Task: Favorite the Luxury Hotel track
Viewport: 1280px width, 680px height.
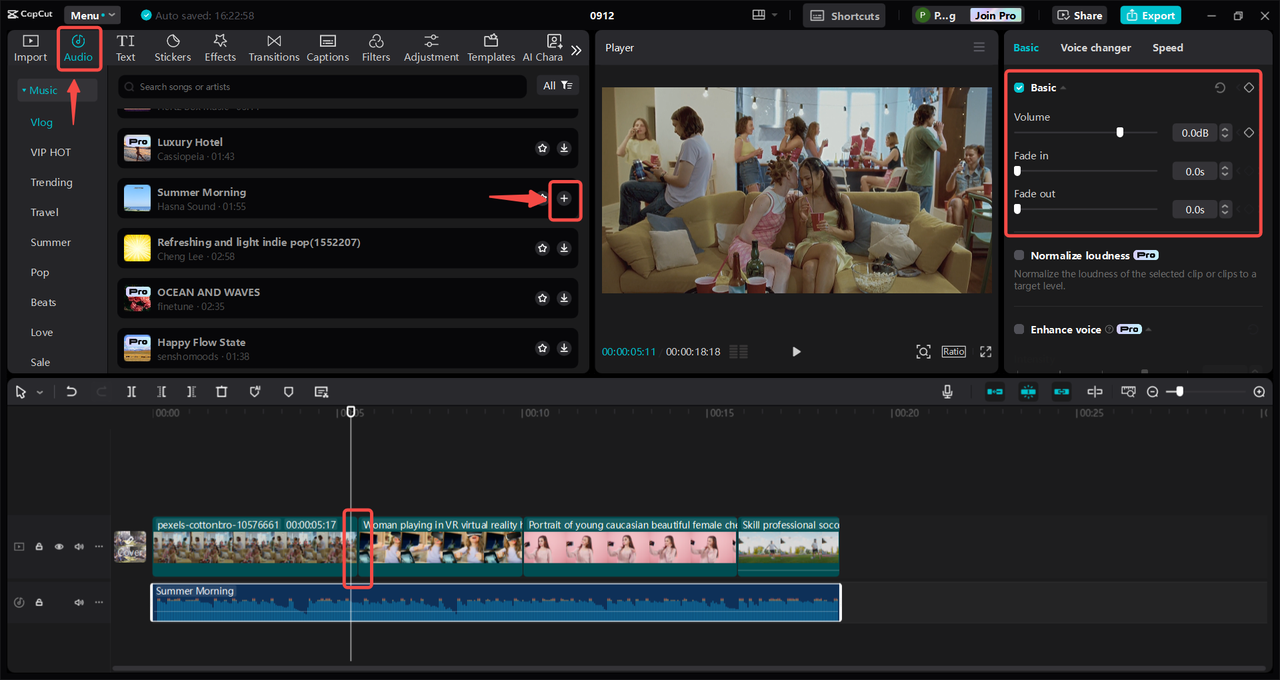Action: point(542,148)
